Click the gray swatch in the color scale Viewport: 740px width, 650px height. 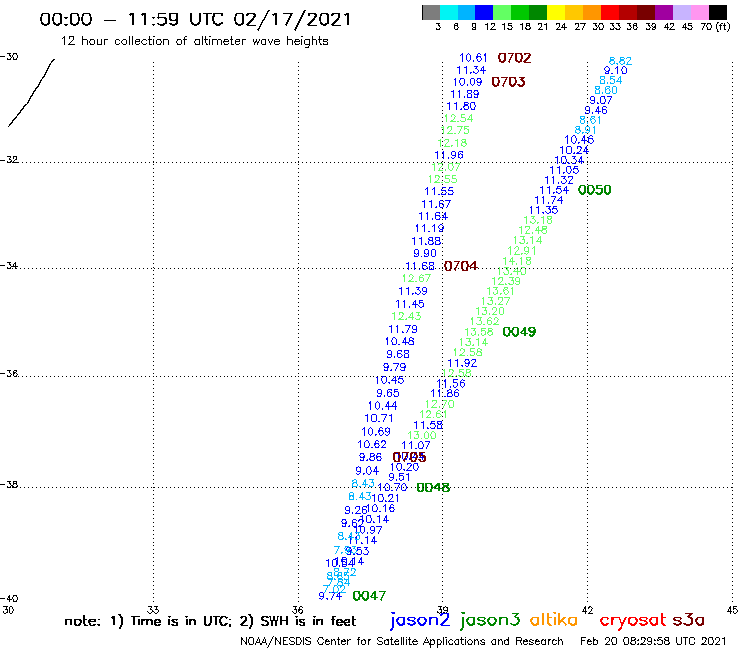431,12
